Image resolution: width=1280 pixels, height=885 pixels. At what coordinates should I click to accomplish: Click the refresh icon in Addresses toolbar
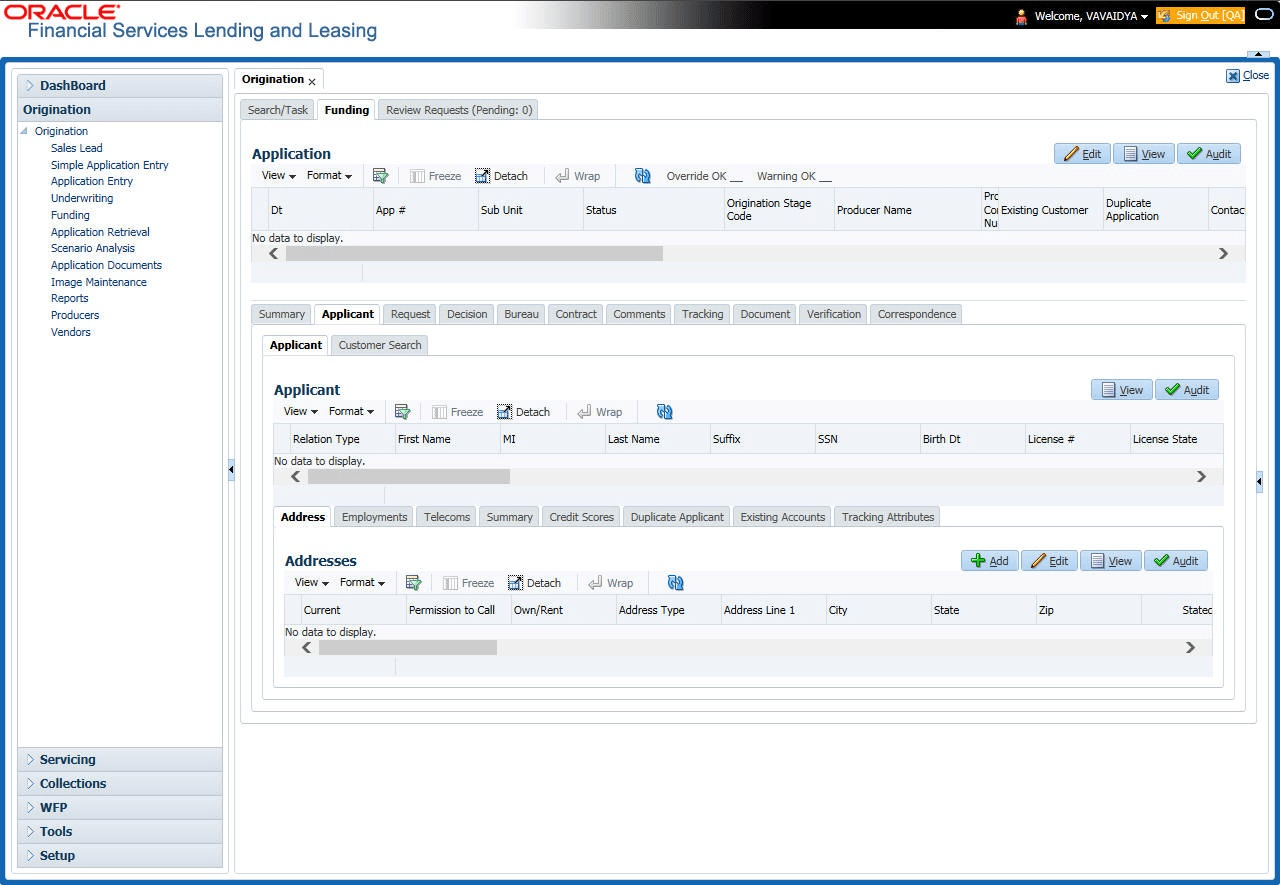coord(676,583)
